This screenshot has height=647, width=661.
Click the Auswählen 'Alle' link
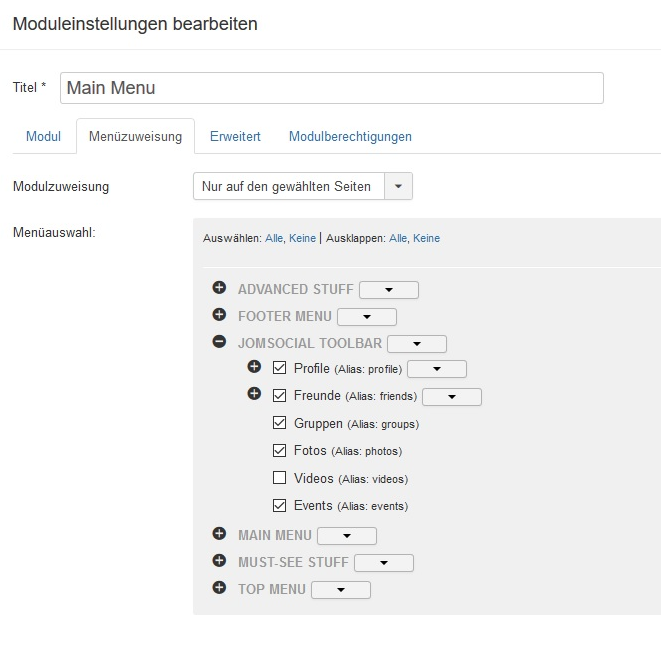click(x=274, y=238)
